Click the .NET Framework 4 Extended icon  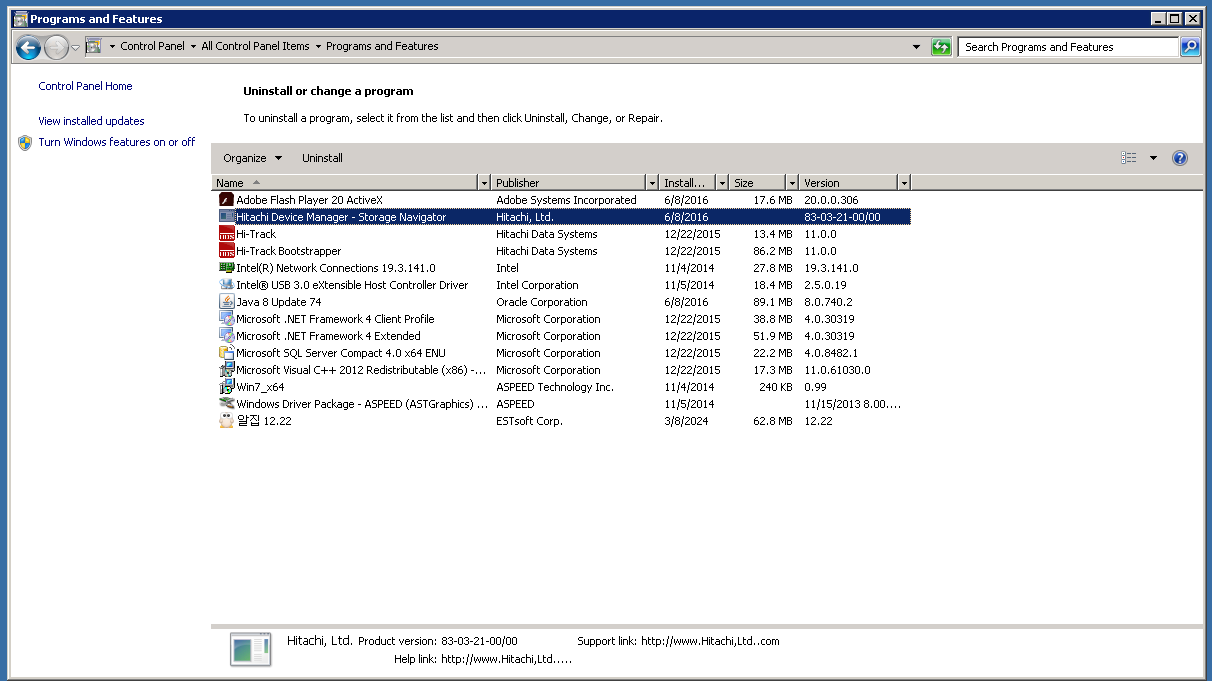coord(226,336)
